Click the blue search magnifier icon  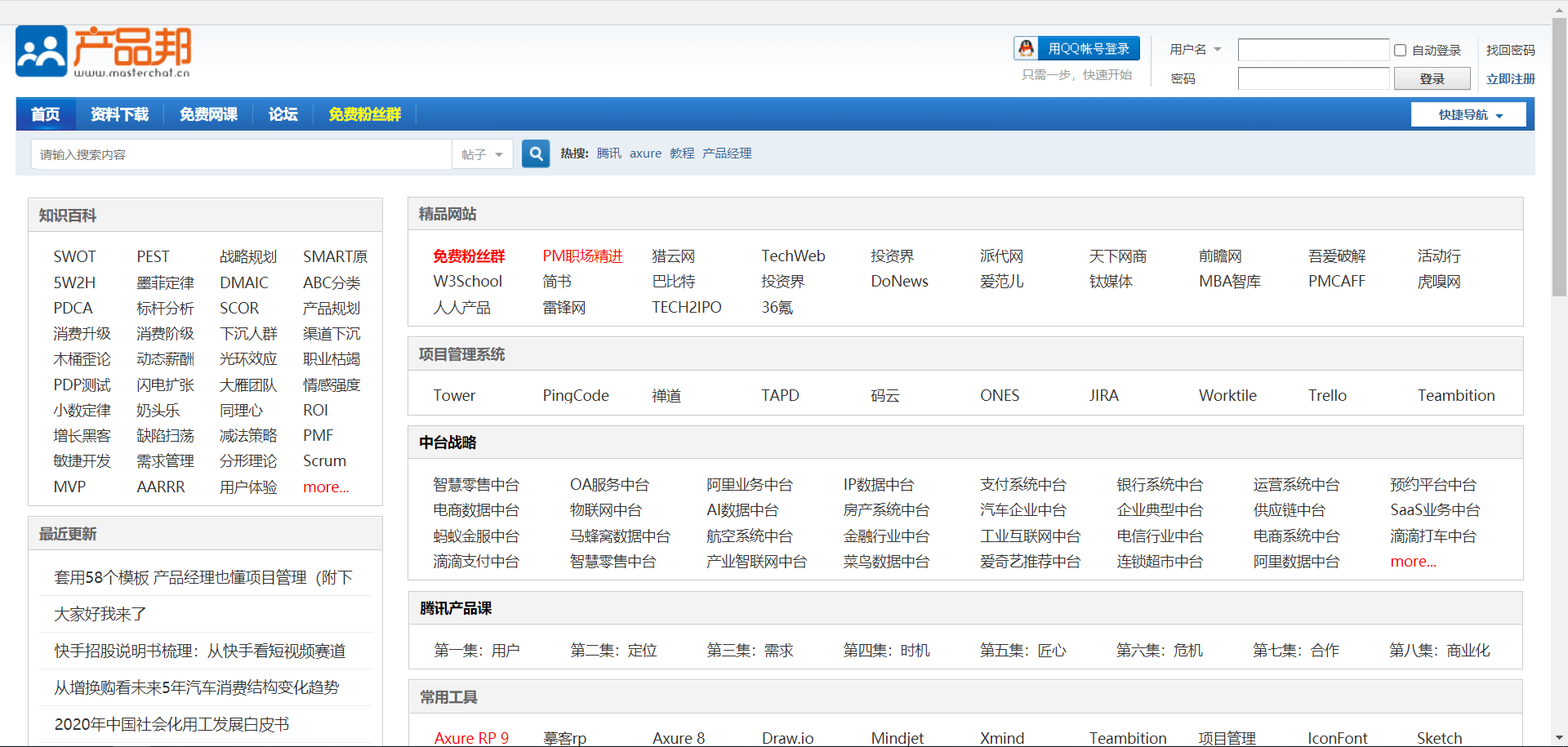click(x=536, y=153)
